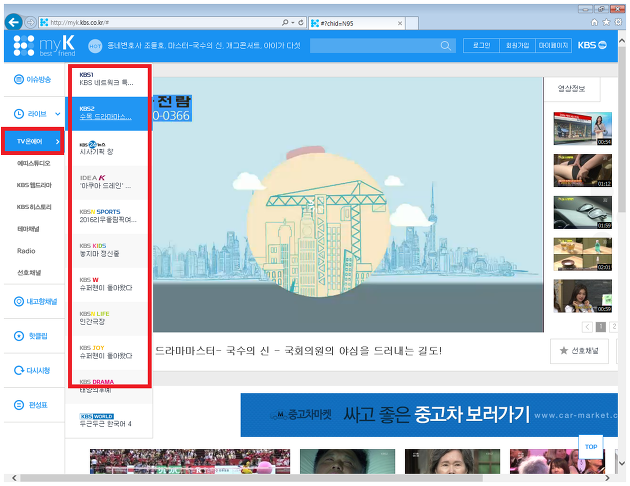Select the KBSN SPORTS channel entry
The height and width of the screenshot is (486, 630).
click(109, 216)
